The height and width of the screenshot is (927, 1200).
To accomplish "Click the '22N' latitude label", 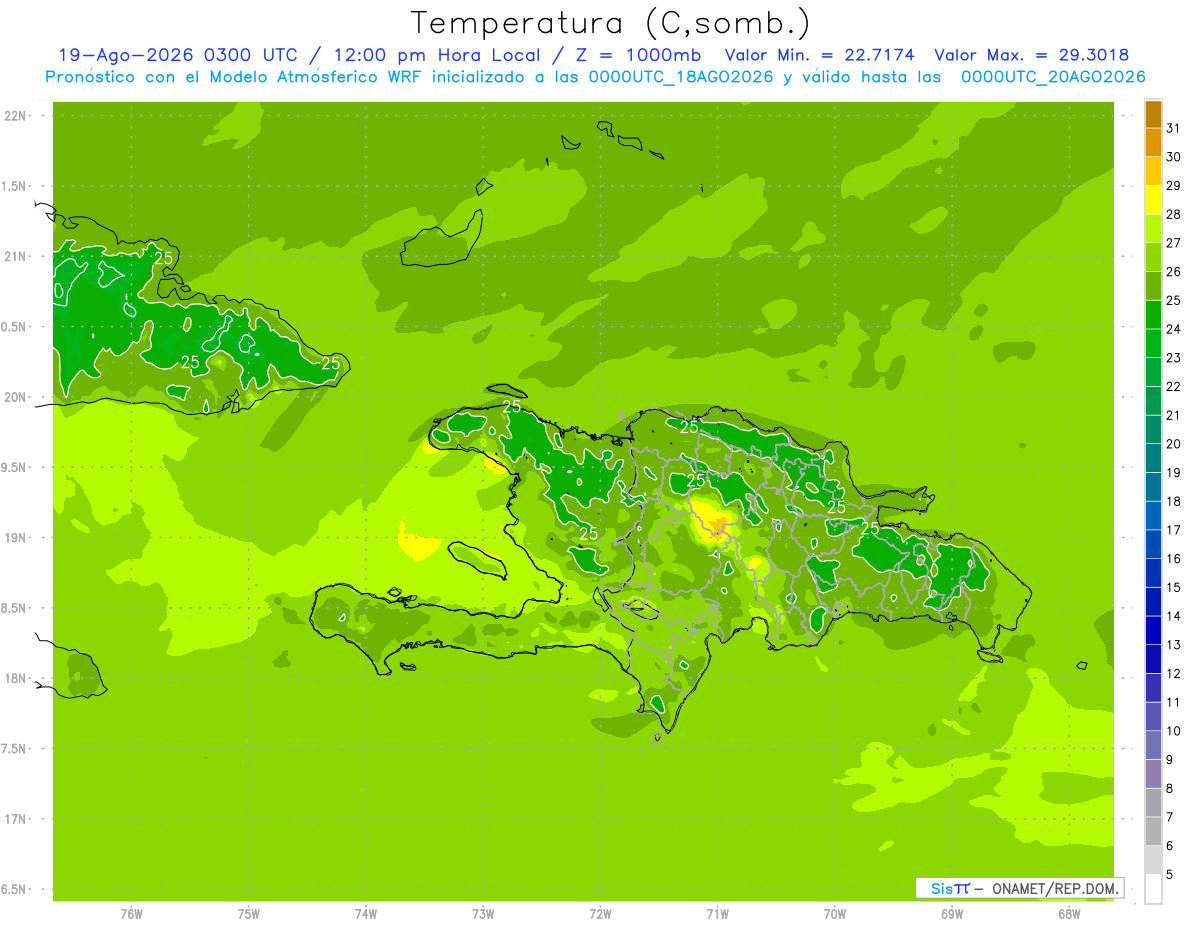I will [x=15, y=116].
